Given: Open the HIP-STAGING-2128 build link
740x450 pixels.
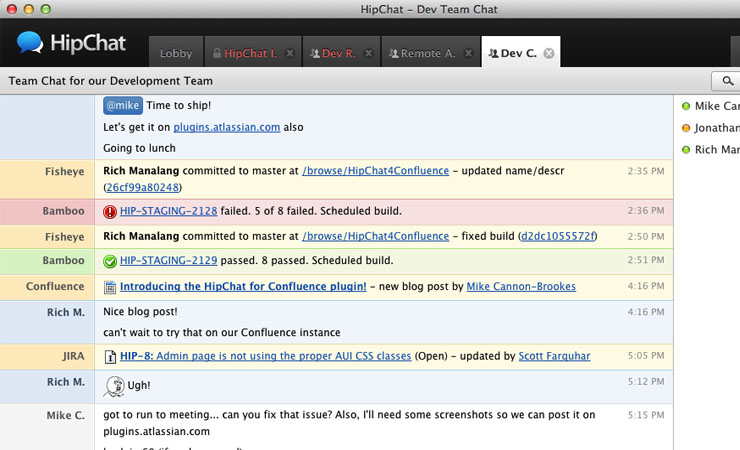Looking at the screenshot, I should (x=168, y=211).
